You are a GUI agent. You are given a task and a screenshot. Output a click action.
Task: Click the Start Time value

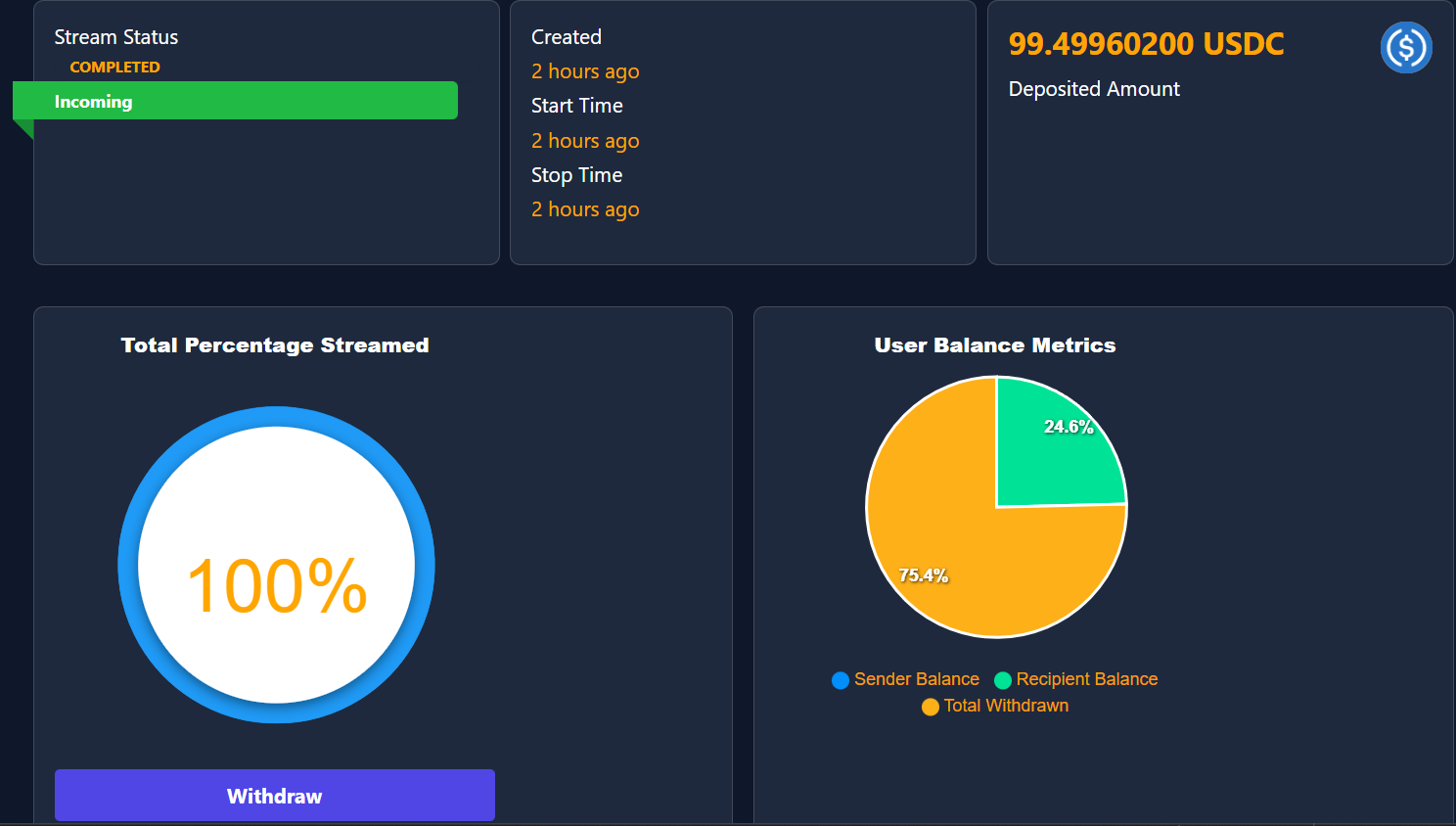[x=585, y=141]
